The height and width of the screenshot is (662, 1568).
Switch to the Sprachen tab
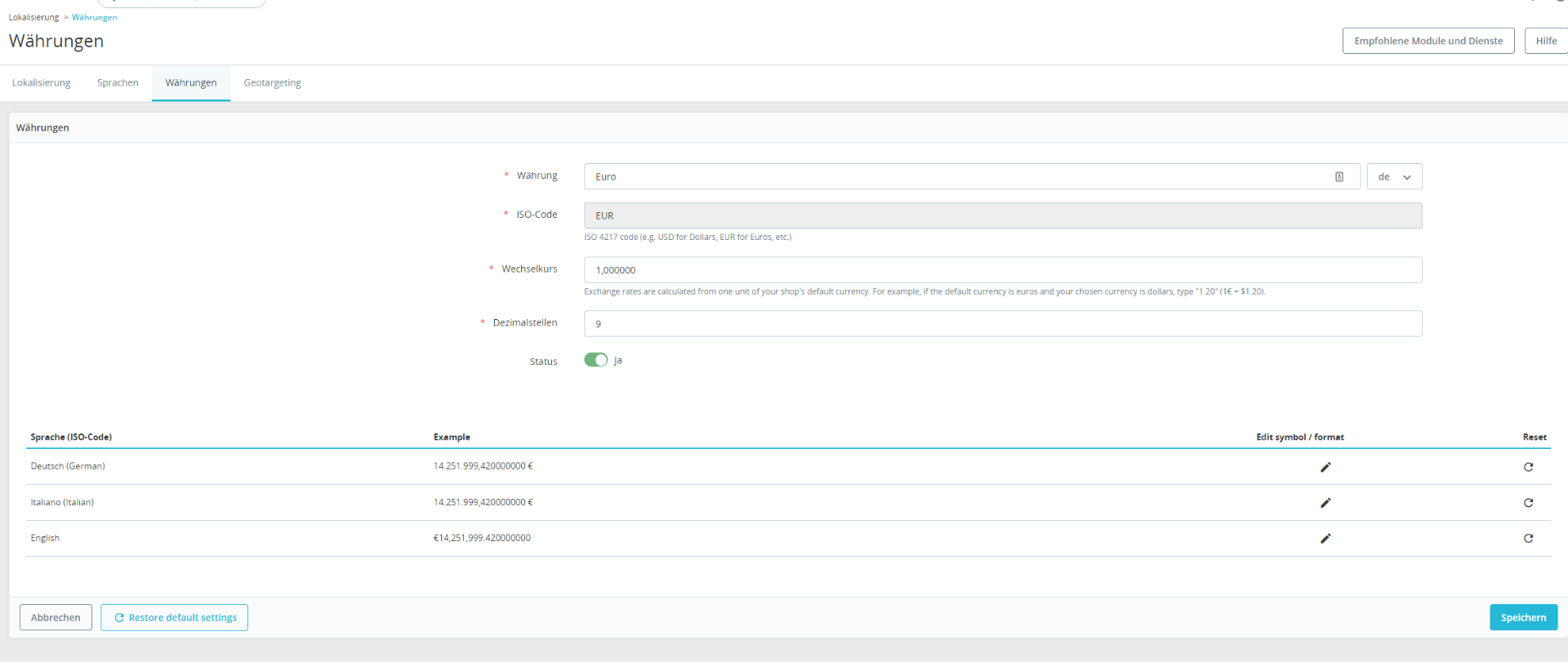(x=118, y=83)
